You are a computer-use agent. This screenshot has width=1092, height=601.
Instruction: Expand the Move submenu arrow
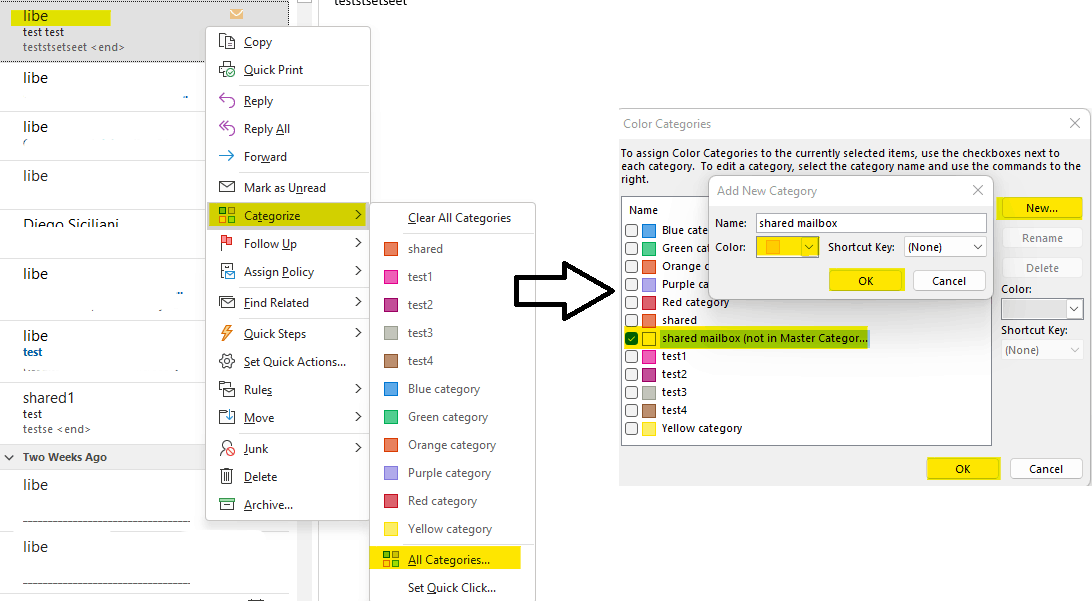pos(358,416)
